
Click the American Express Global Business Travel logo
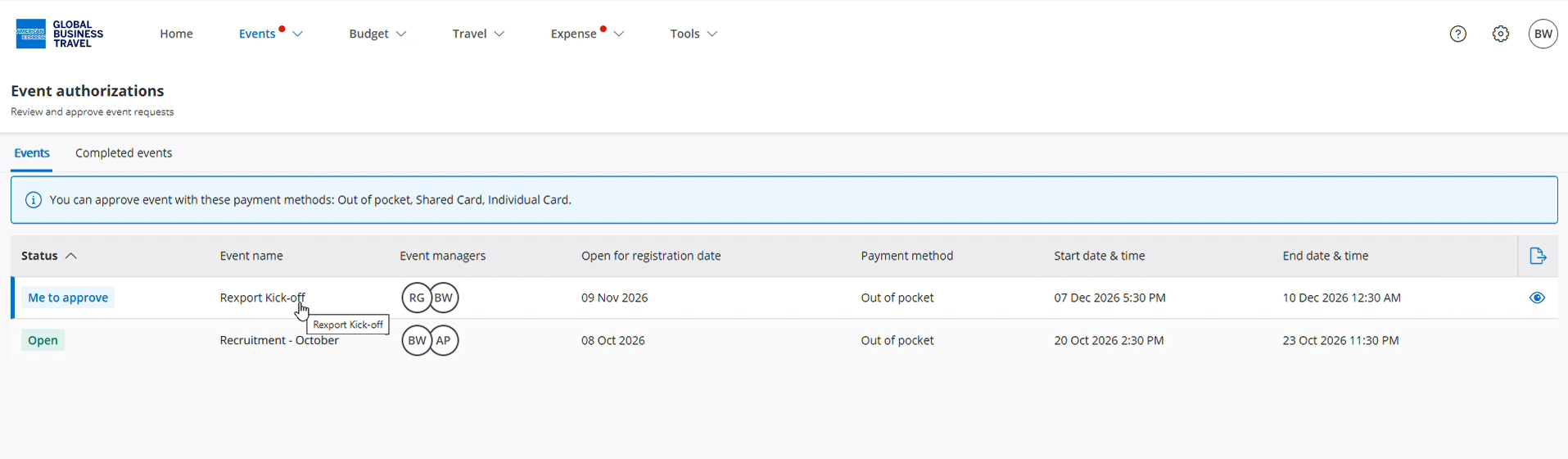pos(60,34)
